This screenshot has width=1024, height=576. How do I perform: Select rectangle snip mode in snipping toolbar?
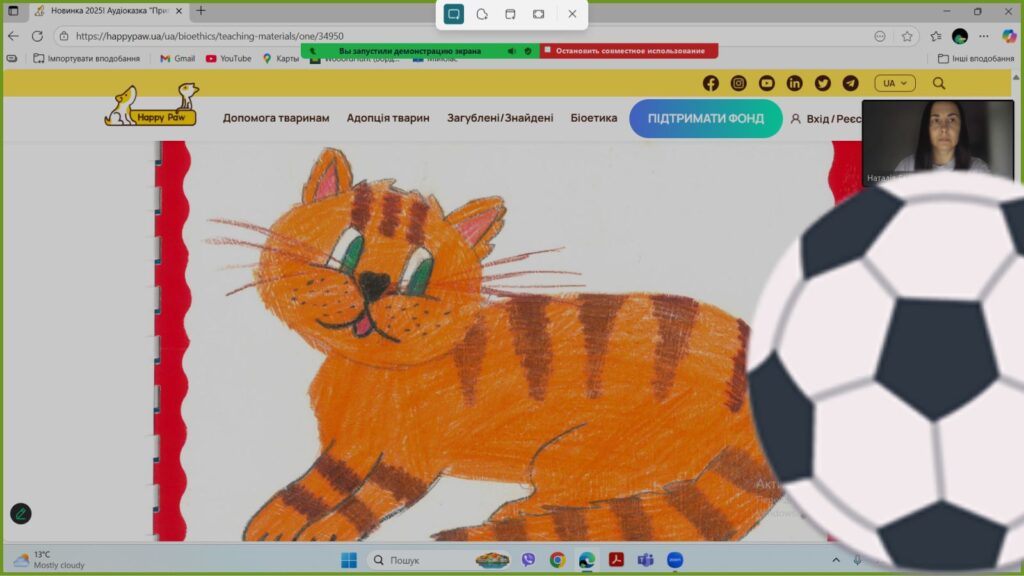click(x=453, y=14)
